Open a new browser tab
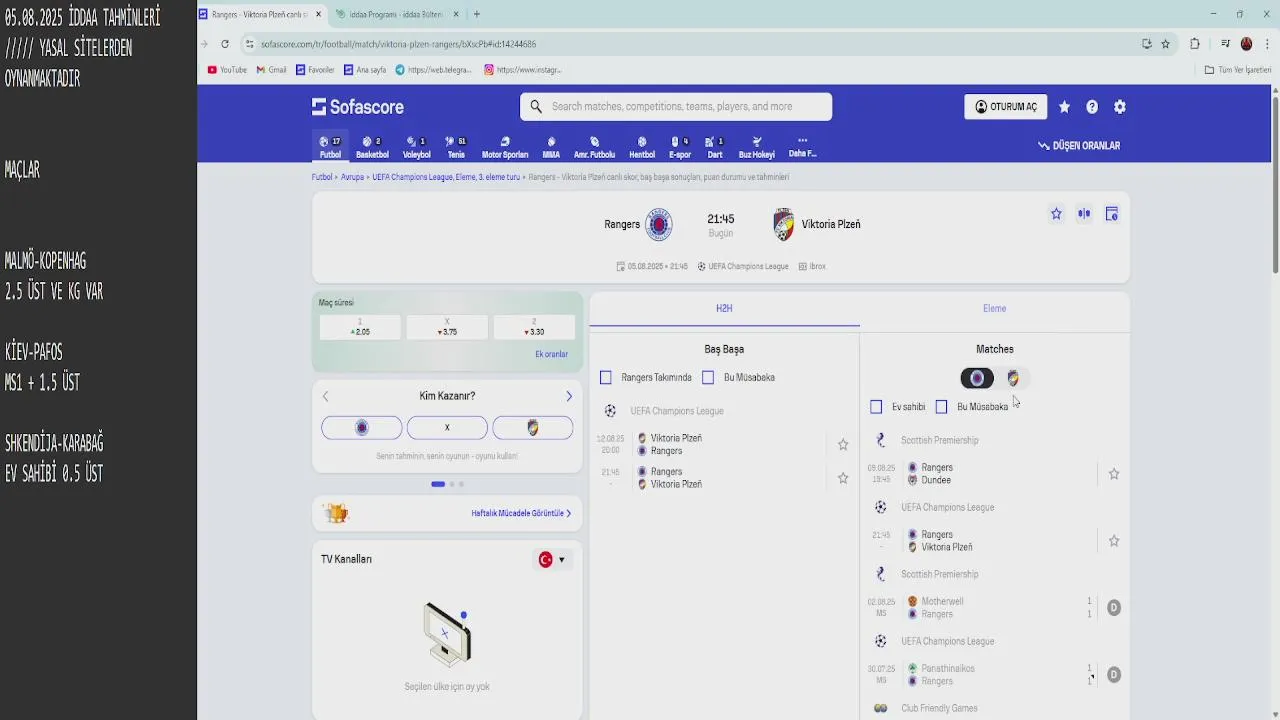The width and height of the screenshot is (1280, 720). click(477, 14)
